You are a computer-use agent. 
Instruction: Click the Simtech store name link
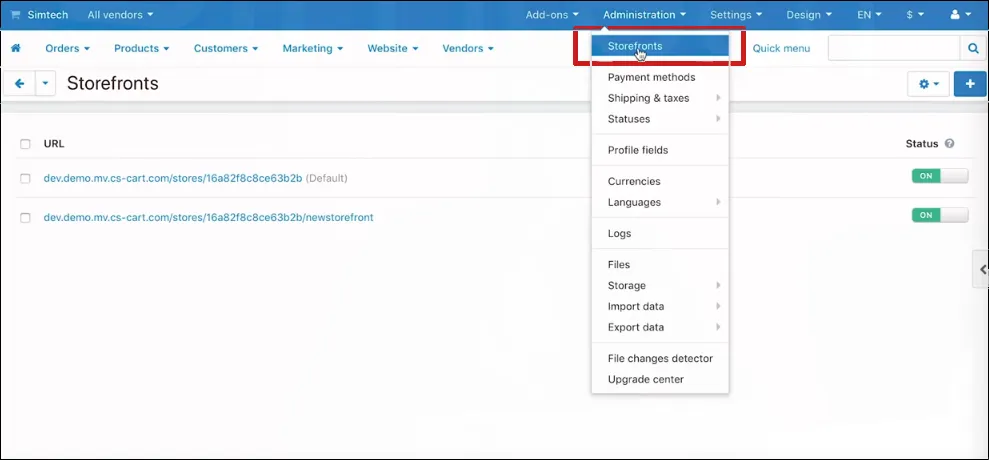47,15
